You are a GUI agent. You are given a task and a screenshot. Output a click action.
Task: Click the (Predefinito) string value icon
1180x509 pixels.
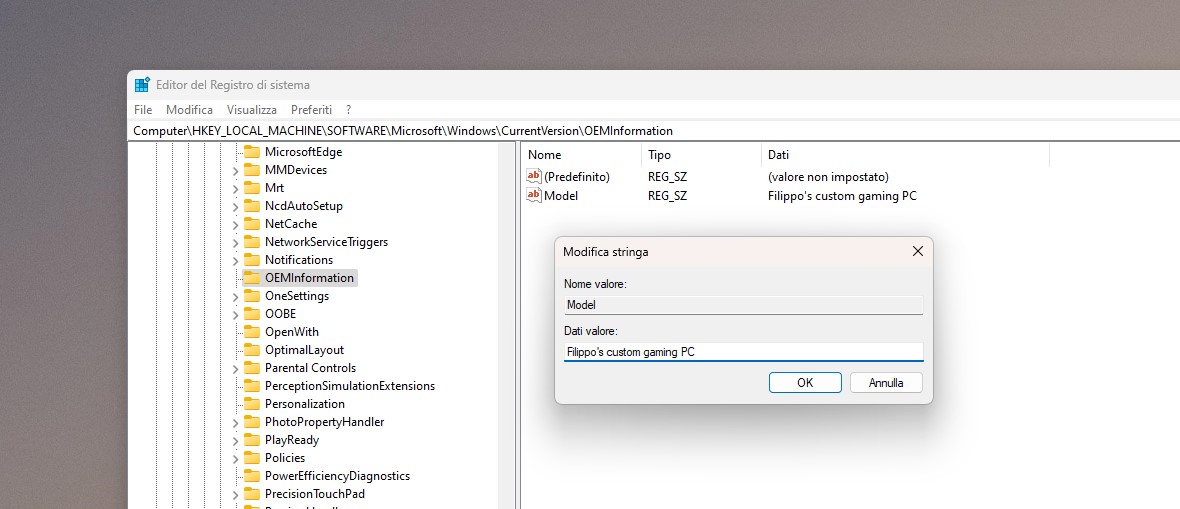[x=534, y=177]
